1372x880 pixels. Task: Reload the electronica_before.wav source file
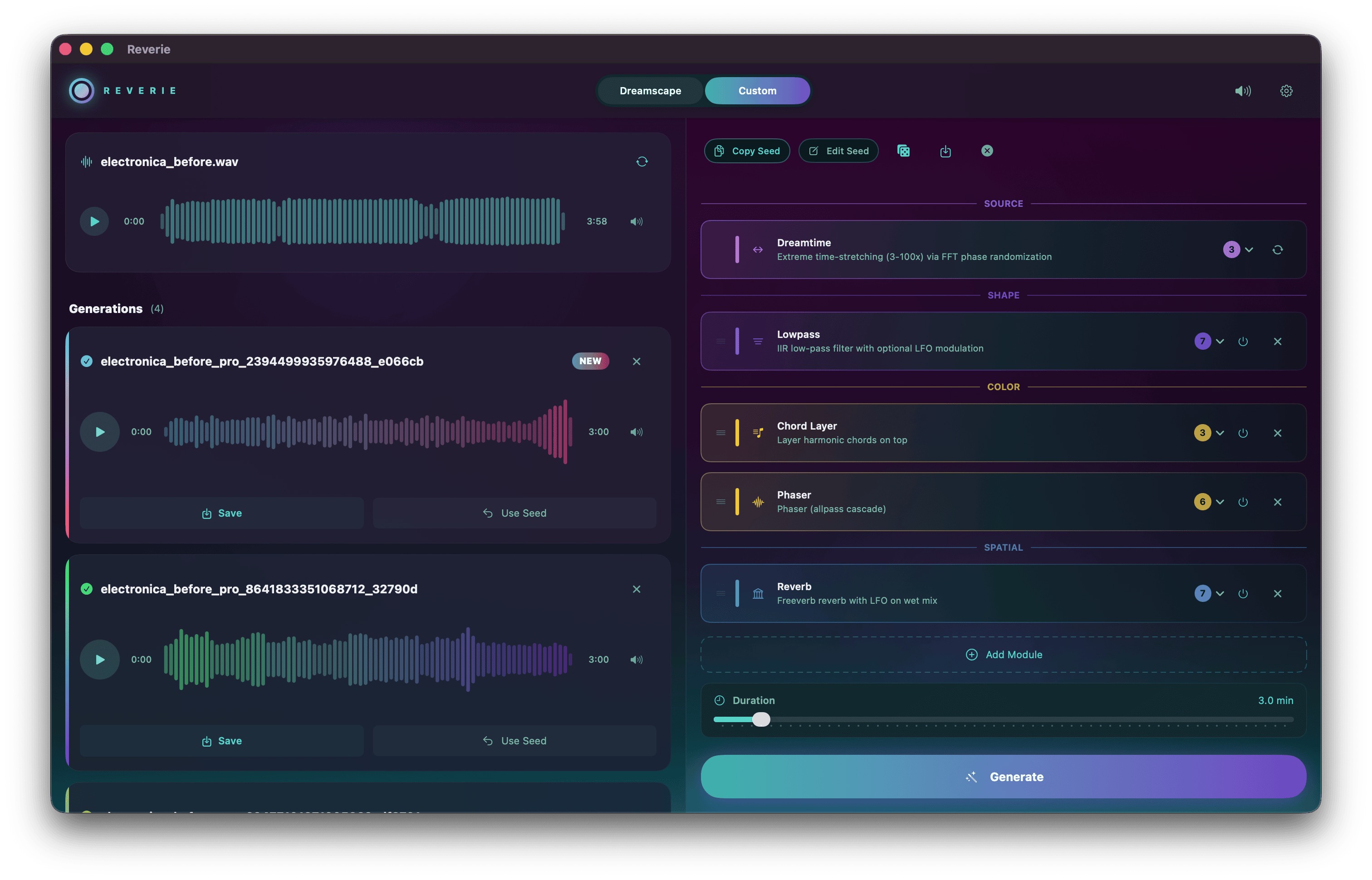point(642,162)
